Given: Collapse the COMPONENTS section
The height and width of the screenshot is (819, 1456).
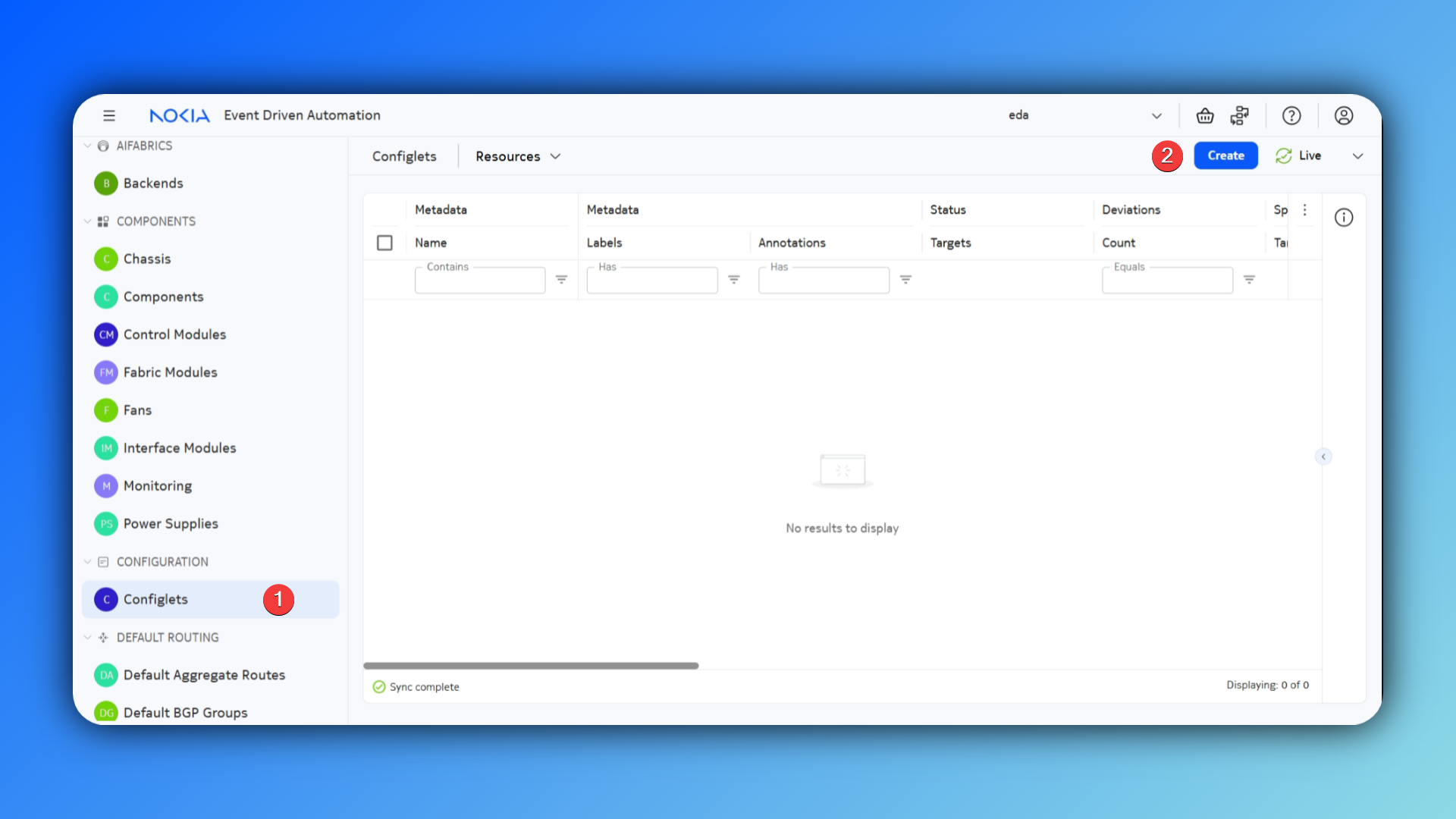Looking at the screenshot, I should (x=88, y=221).
